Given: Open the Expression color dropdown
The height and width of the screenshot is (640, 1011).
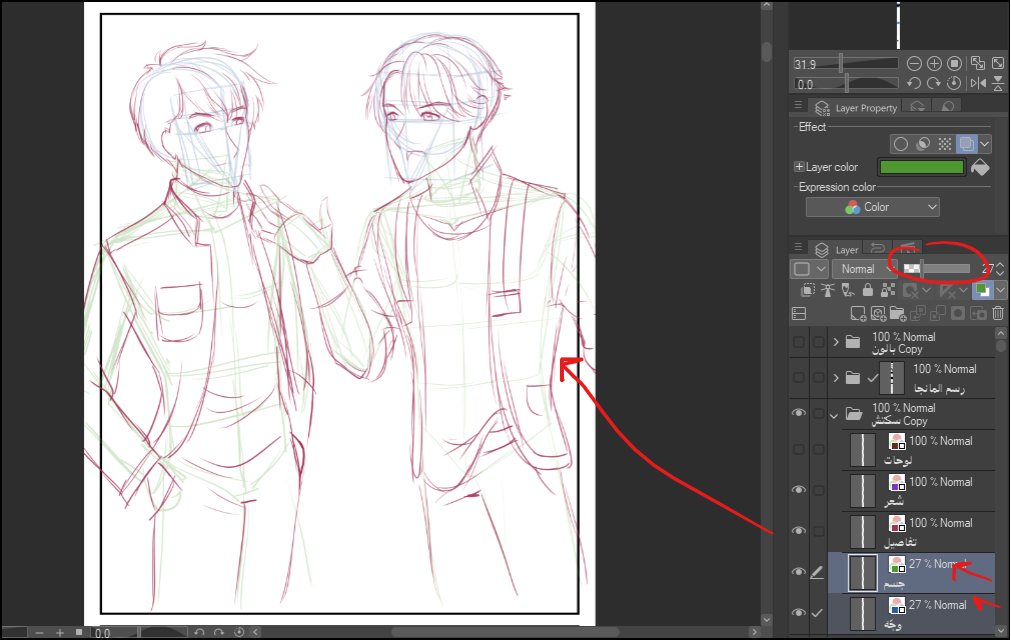Looking at the screenshot, I should 872,207.
